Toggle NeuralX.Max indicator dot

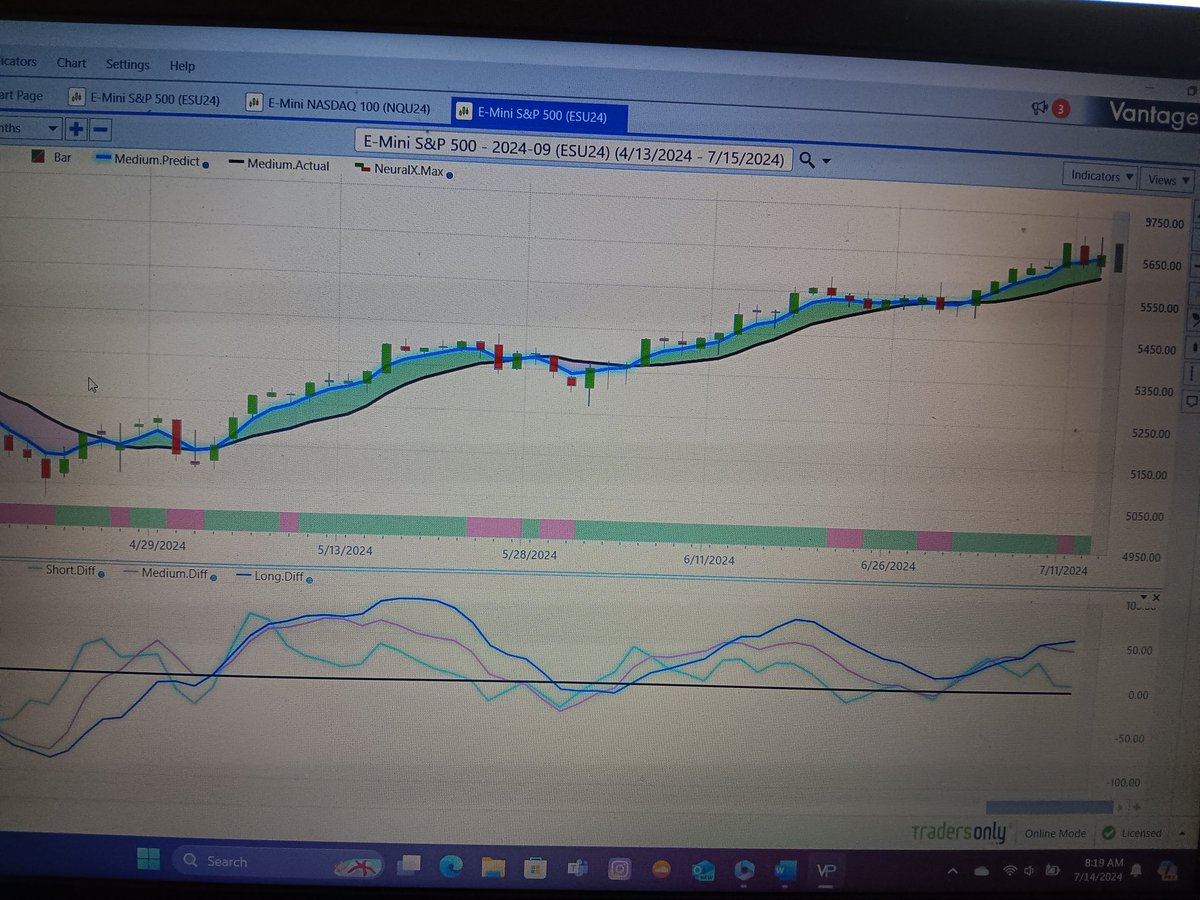point(449,175)
